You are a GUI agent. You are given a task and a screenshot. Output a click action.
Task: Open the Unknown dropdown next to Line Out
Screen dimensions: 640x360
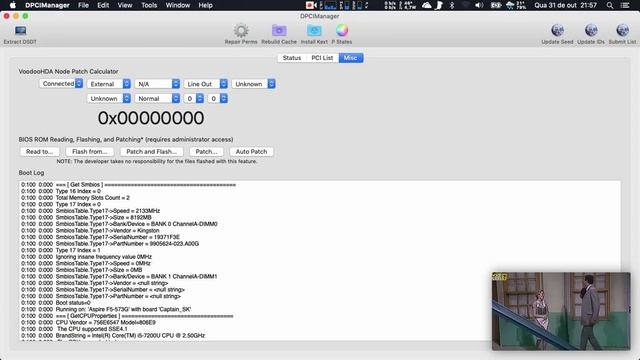[253, 84]
